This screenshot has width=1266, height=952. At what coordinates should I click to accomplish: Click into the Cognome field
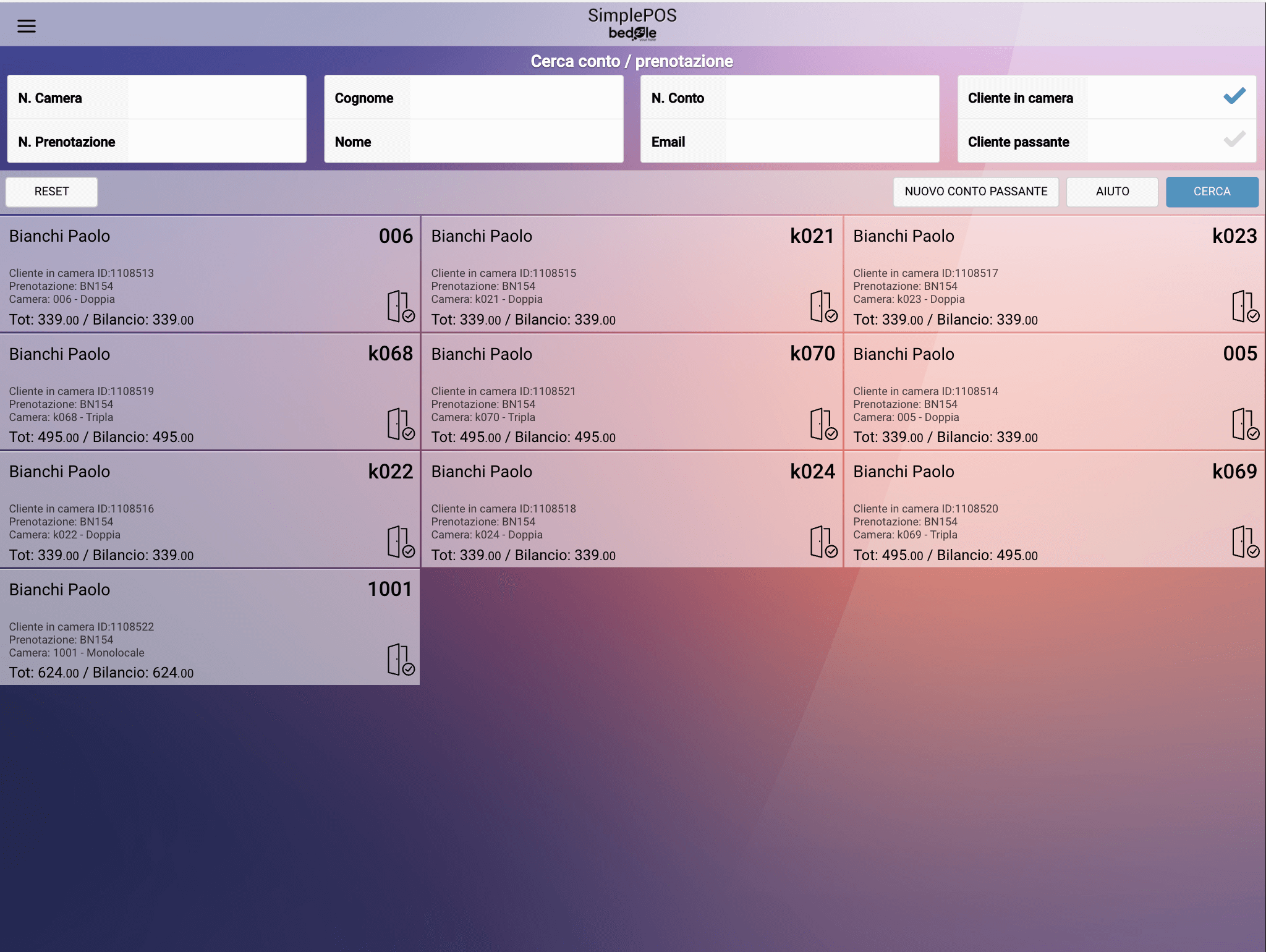516,98
